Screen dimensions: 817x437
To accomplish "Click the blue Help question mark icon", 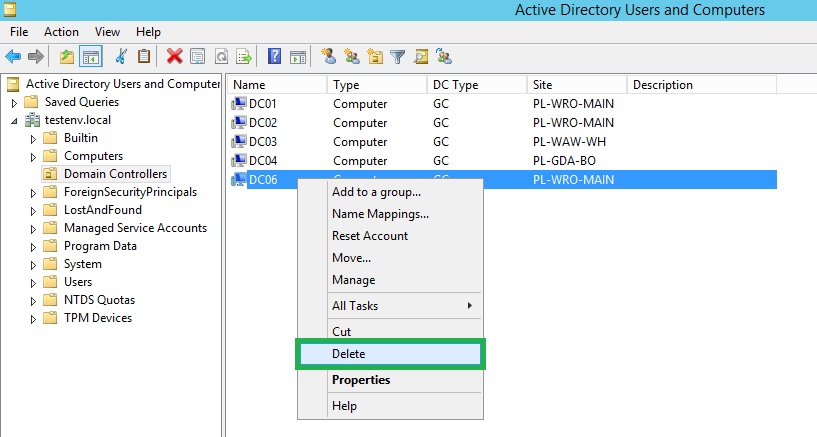I will 274,56.
